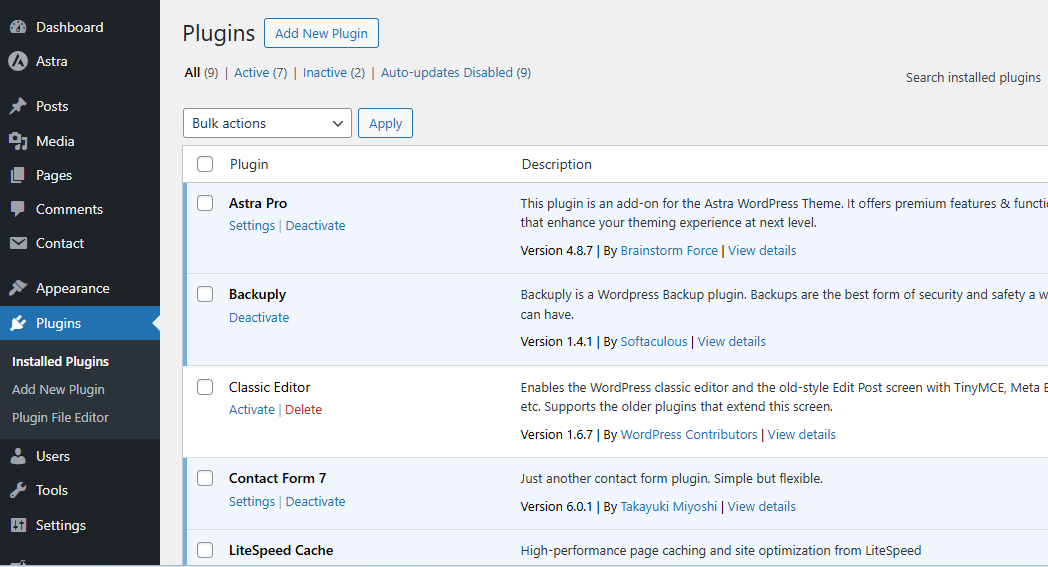Click the Users person icon
This screenshot has height=567, width=1048.
(18, 456)
